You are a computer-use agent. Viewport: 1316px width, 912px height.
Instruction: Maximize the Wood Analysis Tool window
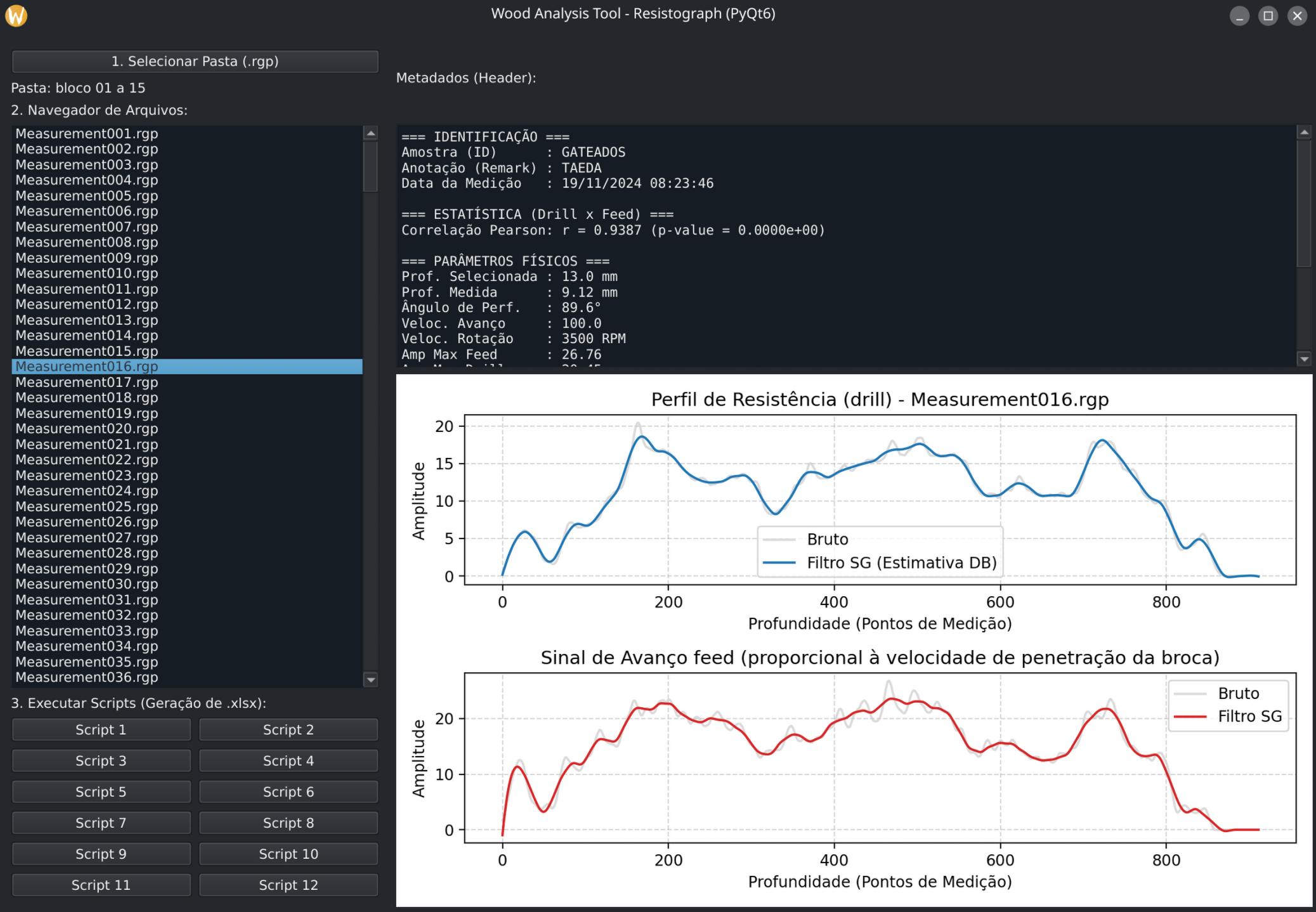tap(1268, 16)
